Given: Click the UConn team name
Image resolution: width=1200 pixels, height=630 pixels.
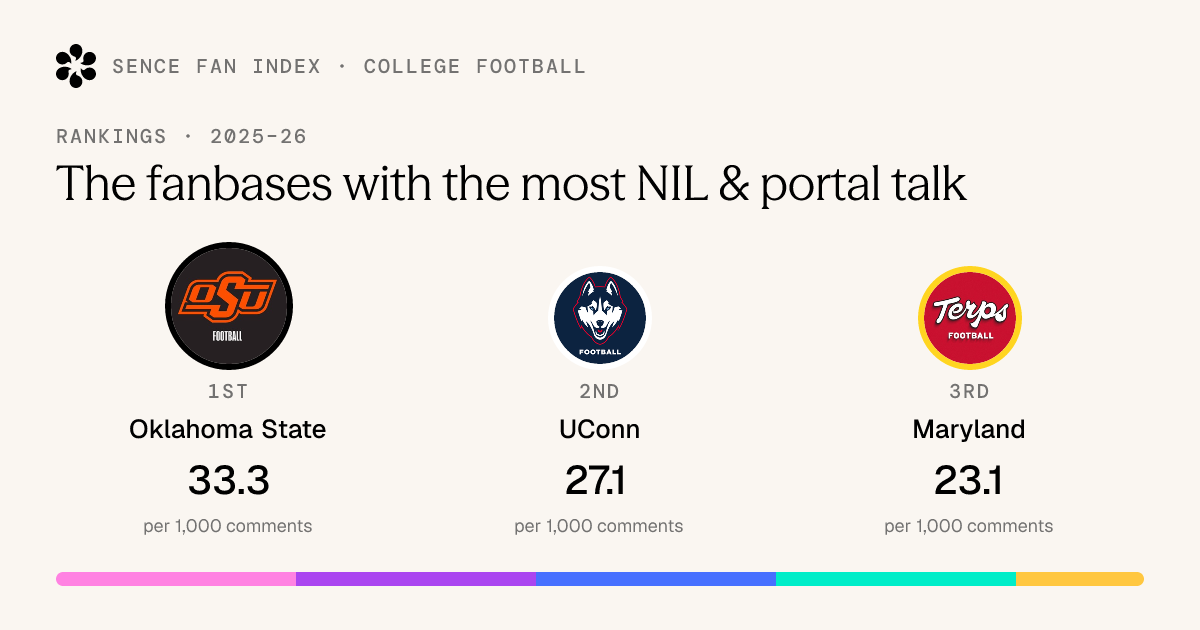Looking at the screenshot, I should coord(599,430).
